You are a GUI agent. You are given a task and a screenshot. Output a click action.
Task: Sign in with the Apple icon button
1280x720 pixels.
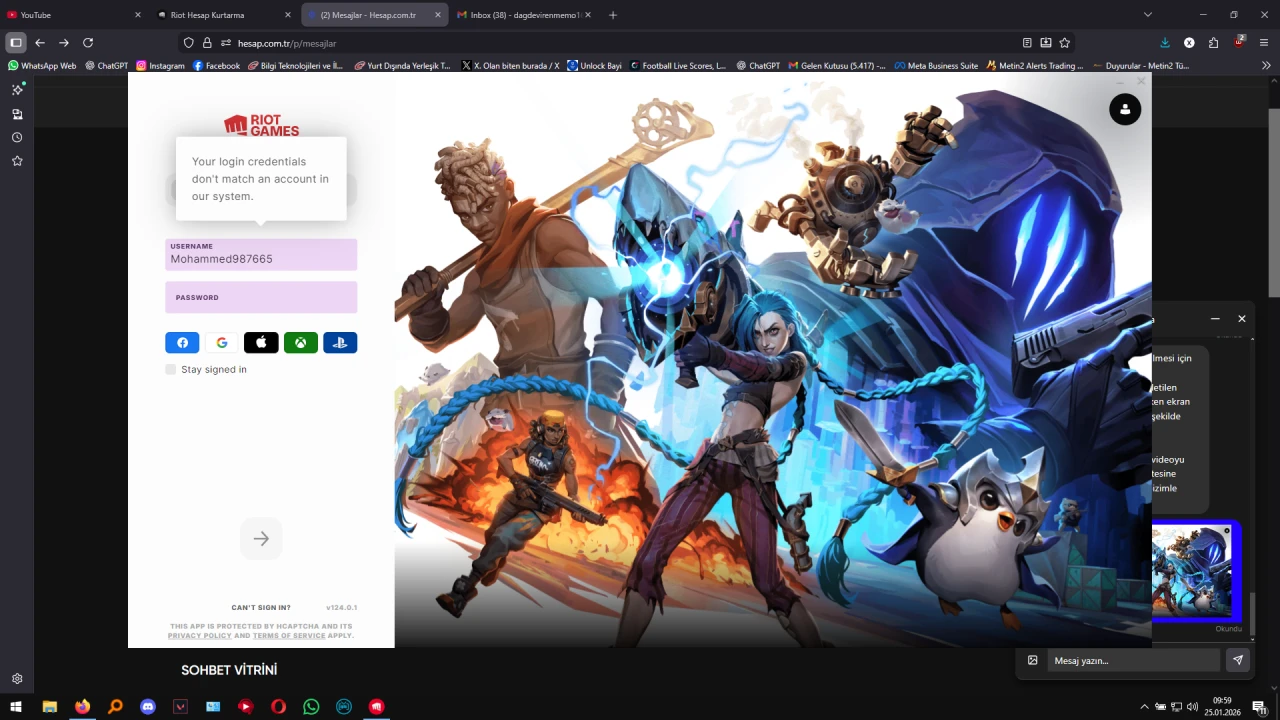tap(261, 343)
